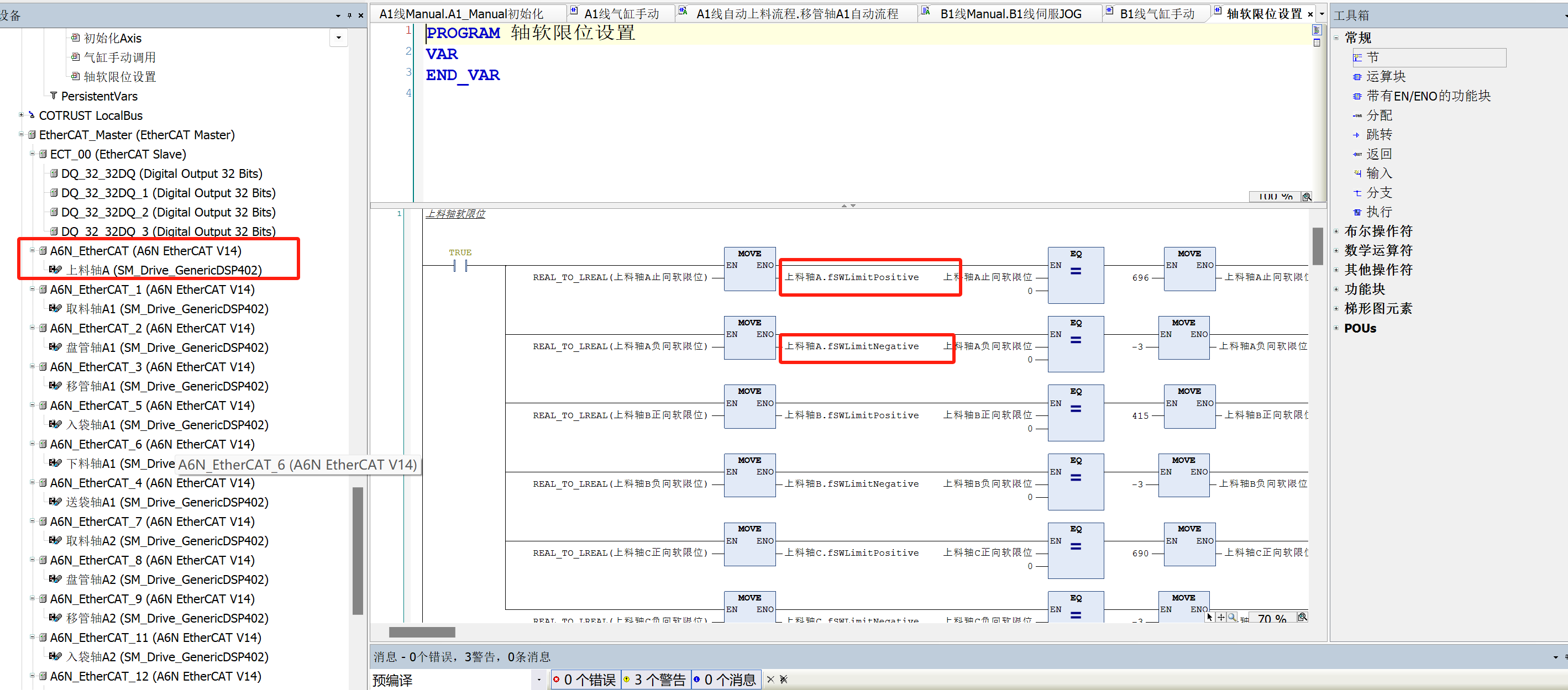Click the magnifier next to 100 % zoom
The width and height of the screenshot is (1568, 690).
[1306, 197]
